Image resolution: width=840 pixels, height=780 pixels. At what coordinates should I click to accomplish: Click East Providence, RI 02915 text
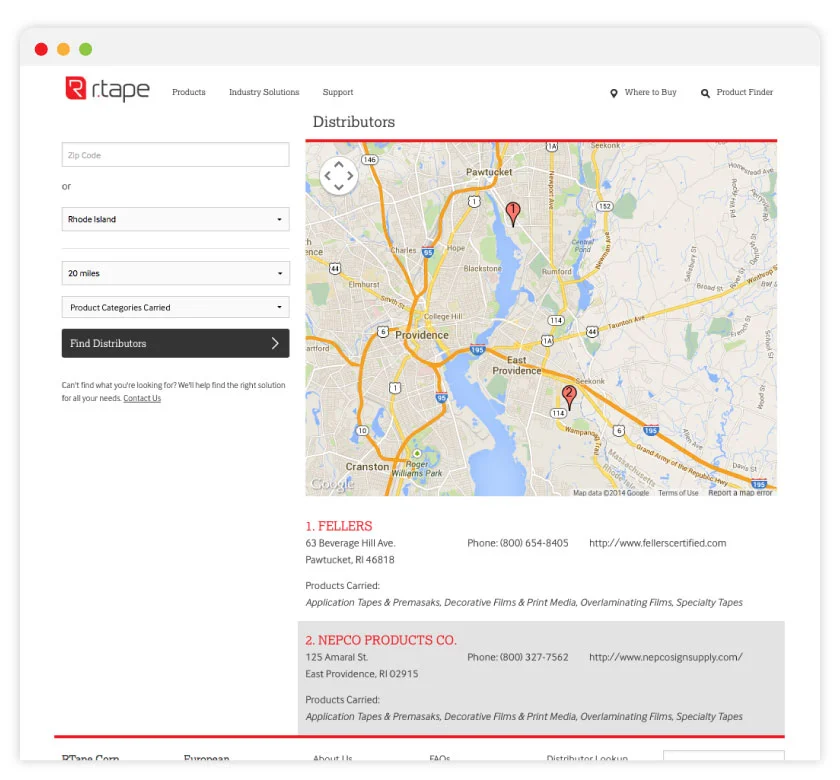pos(362,674)
